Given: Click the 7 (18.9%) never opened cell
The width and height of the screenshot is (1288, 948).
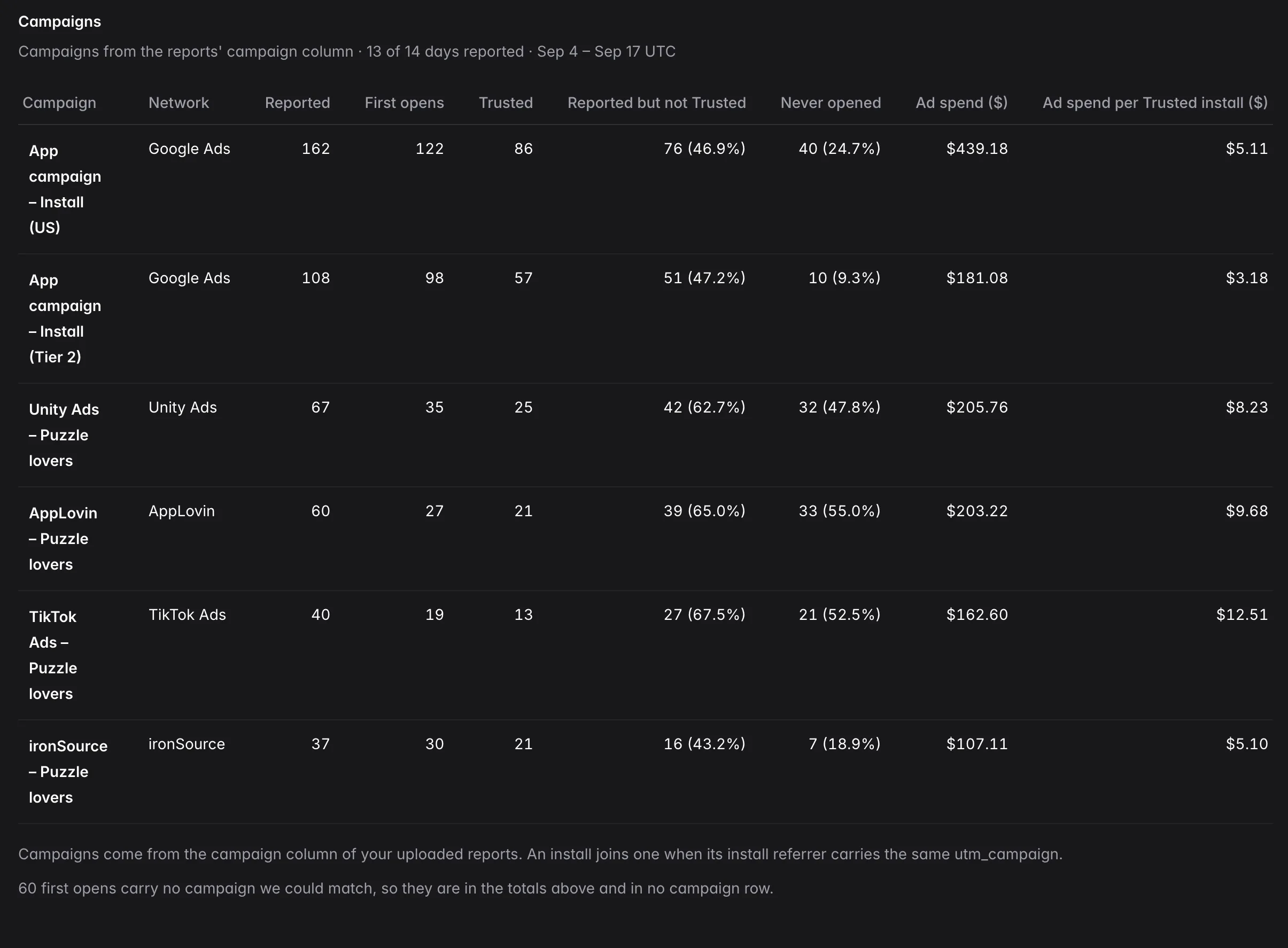Looking at the screenshot, I should click(x=844, y=744).
